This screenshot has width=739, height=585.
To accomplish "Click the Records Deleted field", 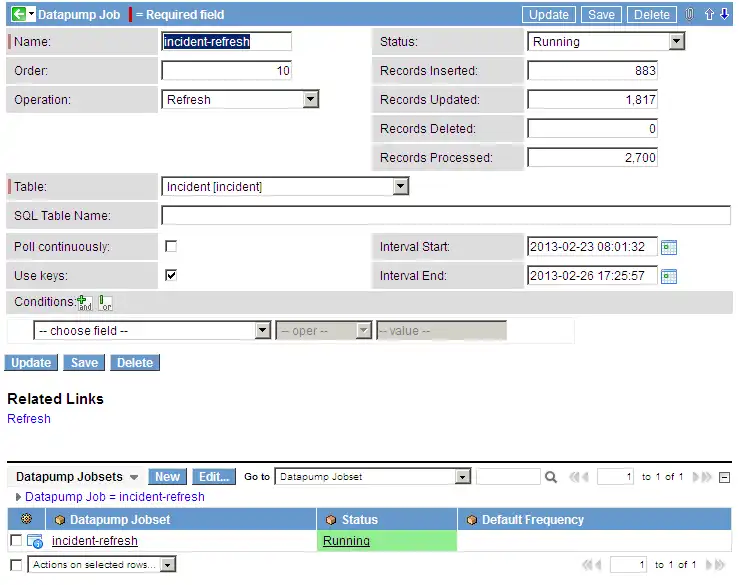I will pyautogui.click(x=592, y=129).
